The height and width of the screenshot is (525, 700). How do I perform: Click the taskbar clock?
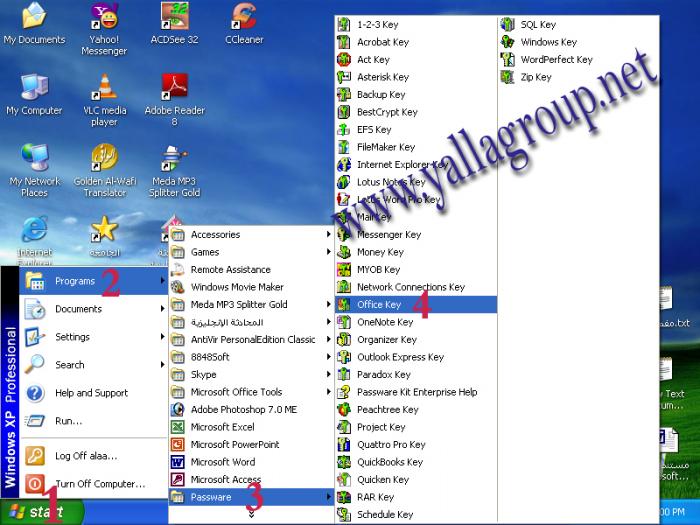[x=672, y=512]
